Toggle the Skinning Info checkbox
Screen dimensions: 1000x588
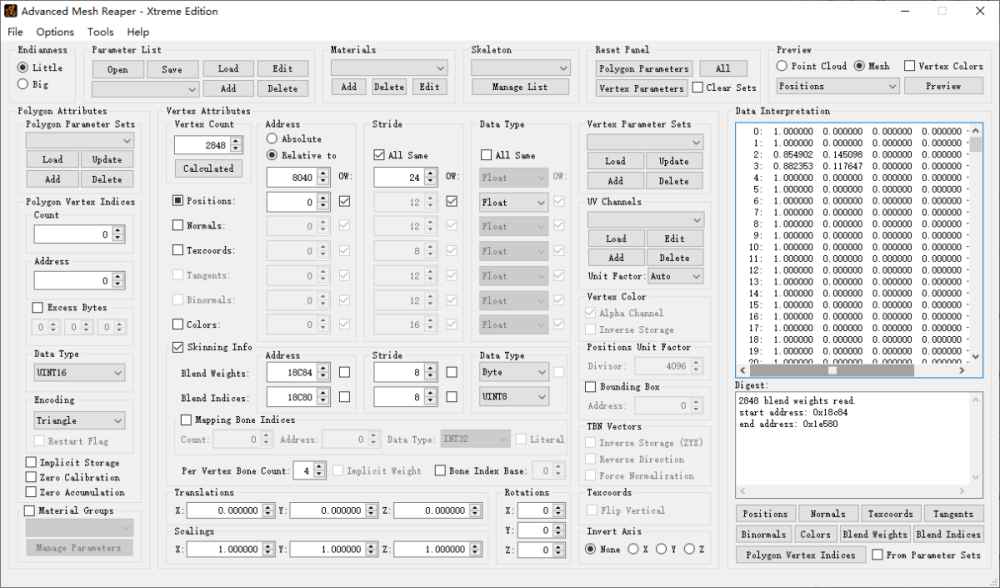tap(178, 347)
